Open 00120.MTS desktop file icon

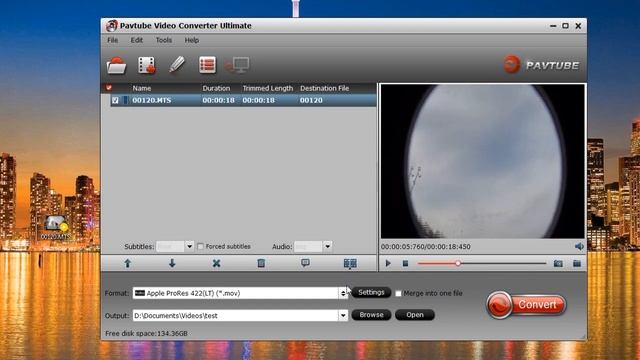(x=56, y=228)
